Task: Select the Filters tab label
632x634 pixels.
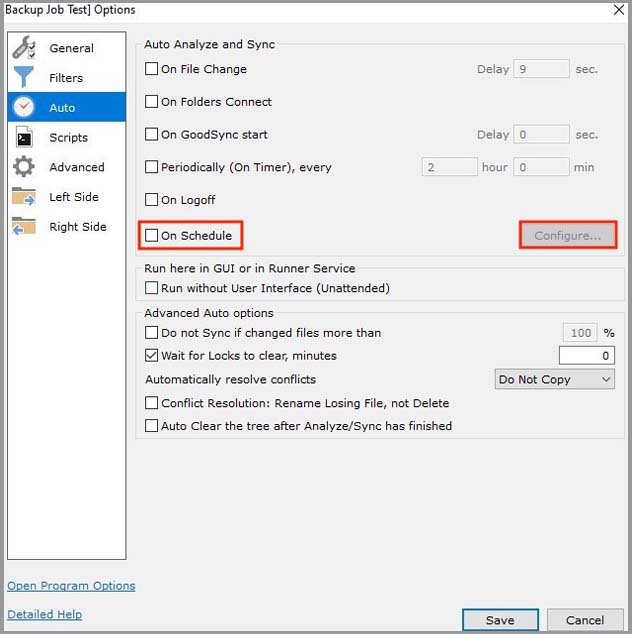Action: 66,78
